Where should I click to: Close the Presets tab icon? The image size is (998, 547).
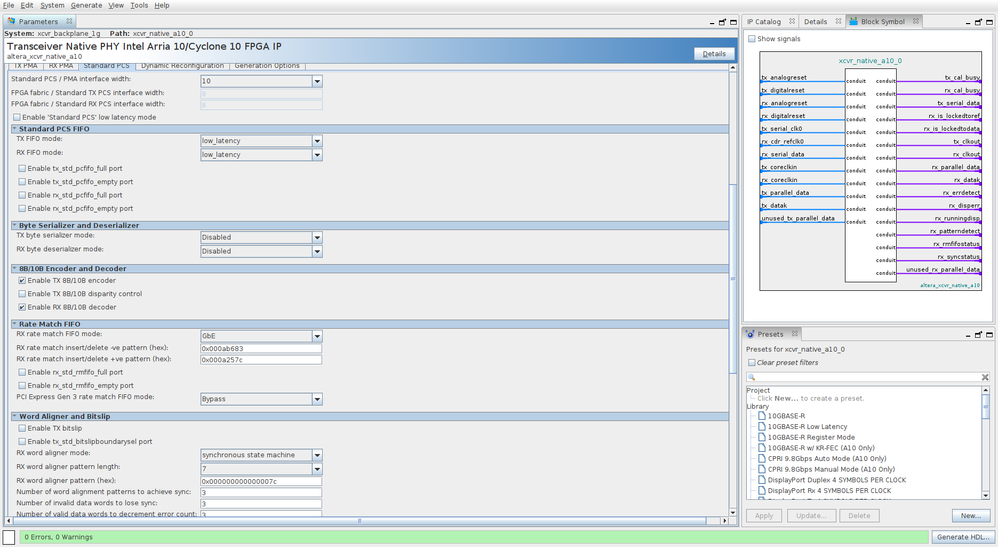794,334
